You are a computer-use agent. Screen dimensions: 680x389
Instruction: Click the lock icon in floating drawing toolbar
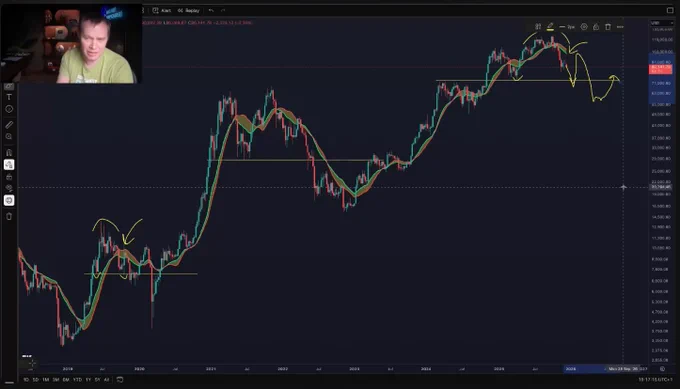pyautogui.click(x=596, y=27)
